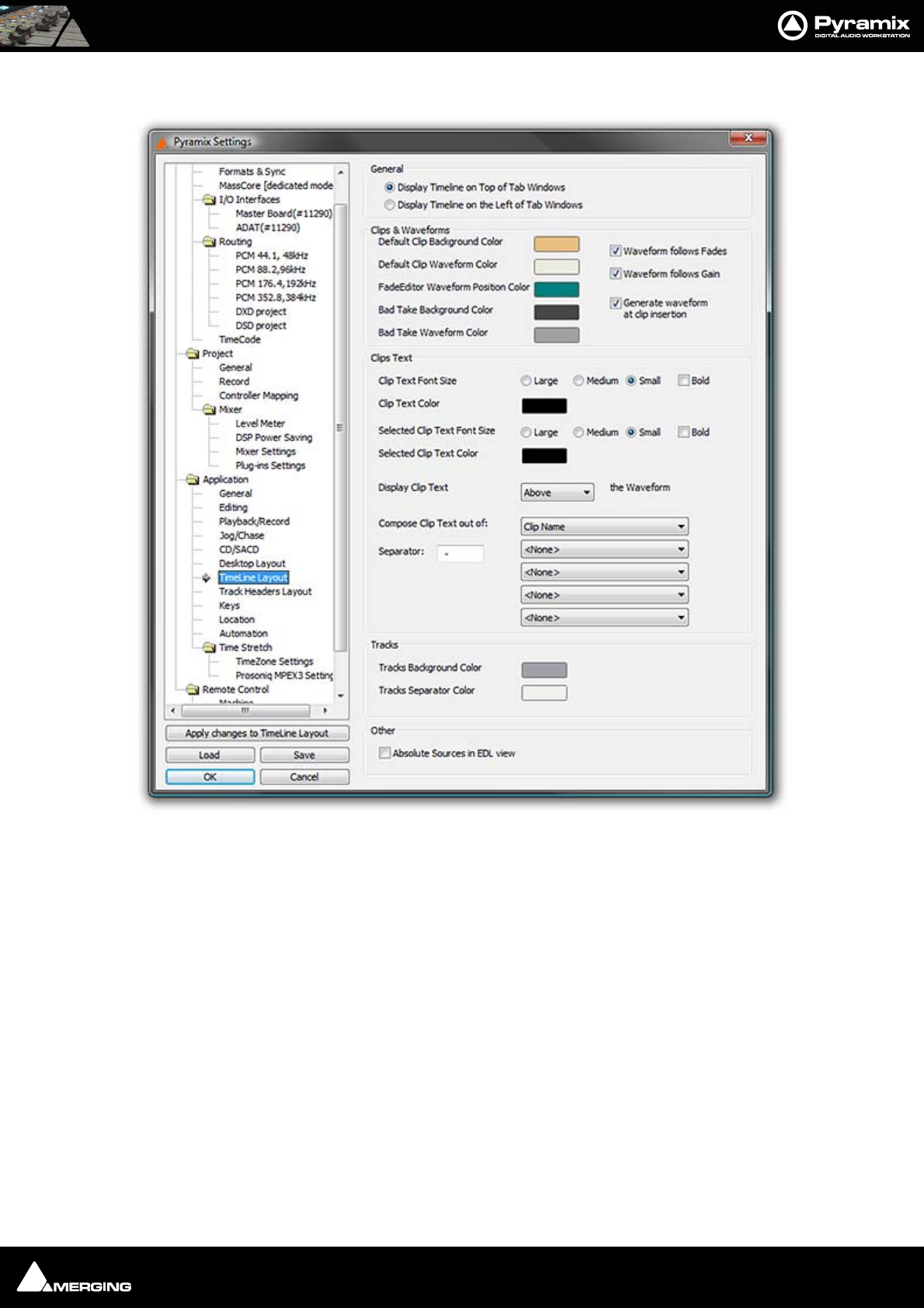Click Tracks Background Color swatch
This screenshot has height=1308, width=924.
[x=544, y=670]
